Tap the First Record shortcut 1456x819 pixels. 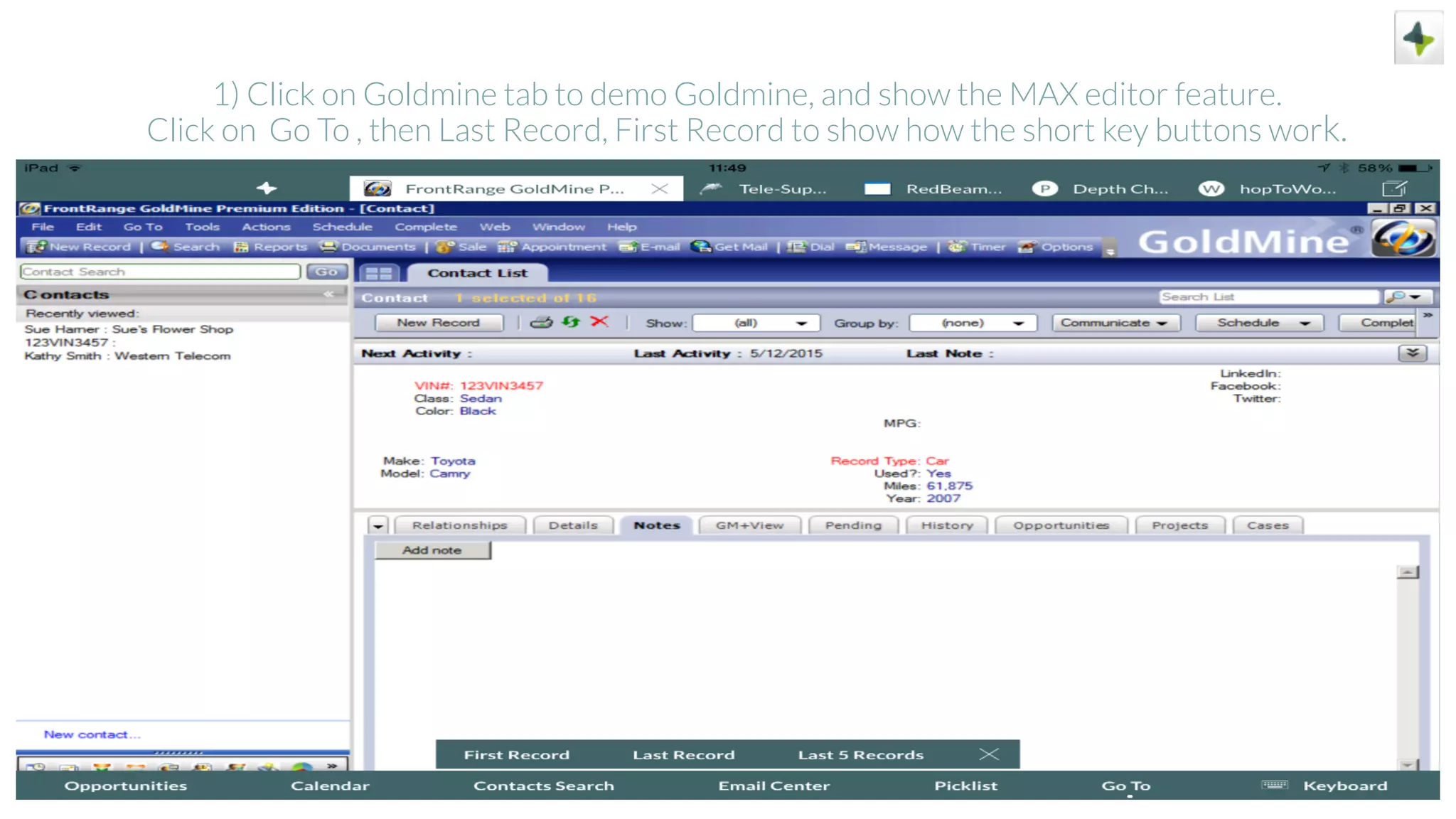click(517, 755)
